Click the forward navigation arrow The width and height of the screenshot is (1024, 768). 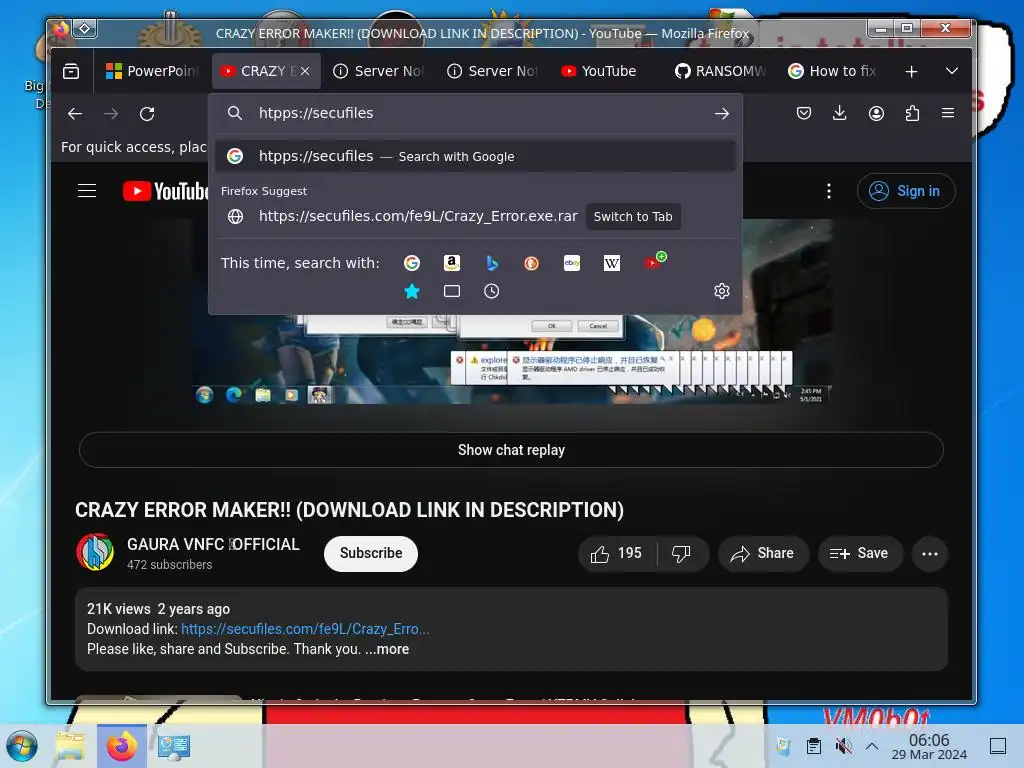(x=111, y=114)
